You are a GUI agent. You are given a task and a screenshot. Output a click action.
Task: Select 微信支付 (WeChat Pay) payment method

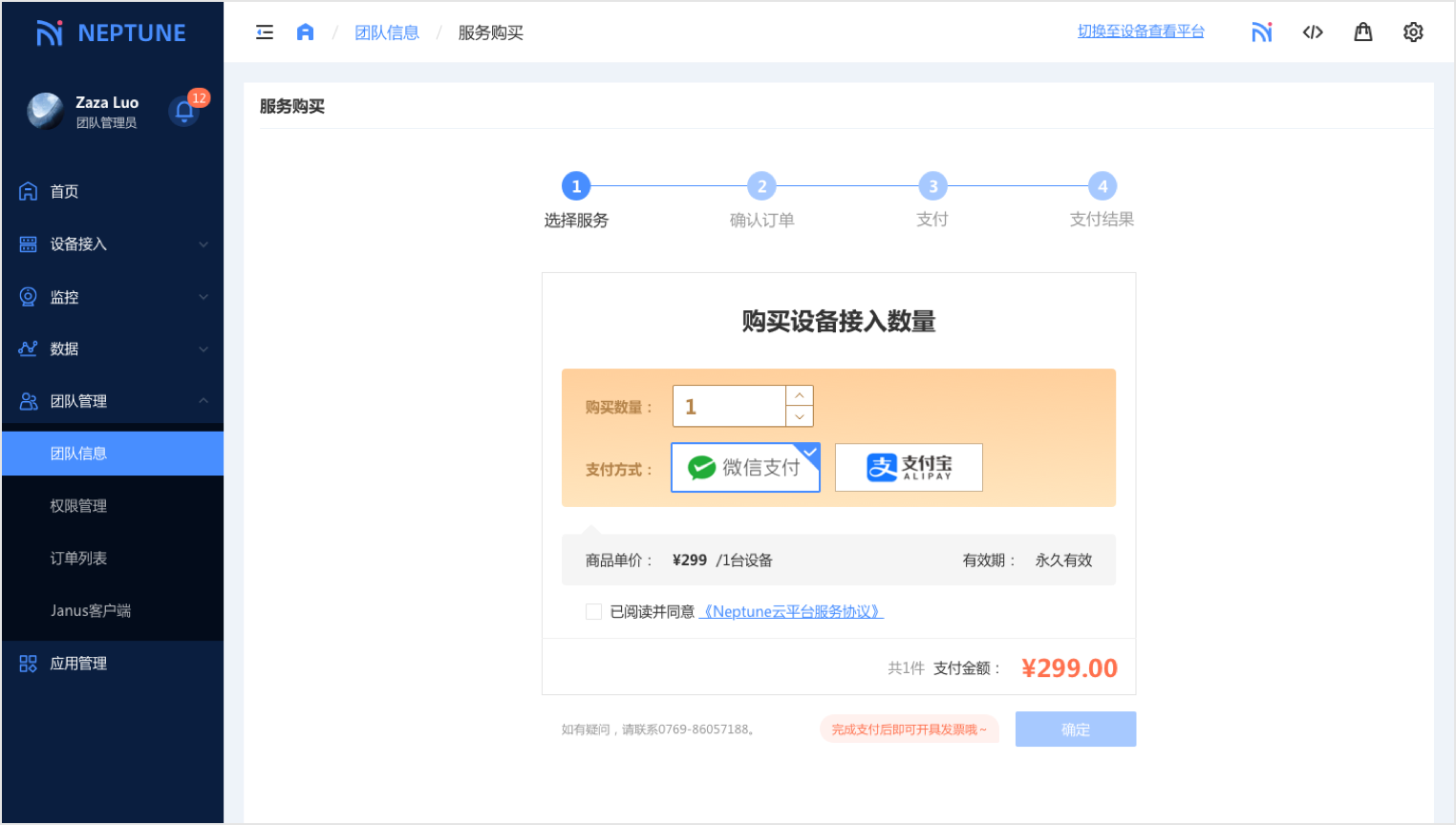(x=745, y=468)
